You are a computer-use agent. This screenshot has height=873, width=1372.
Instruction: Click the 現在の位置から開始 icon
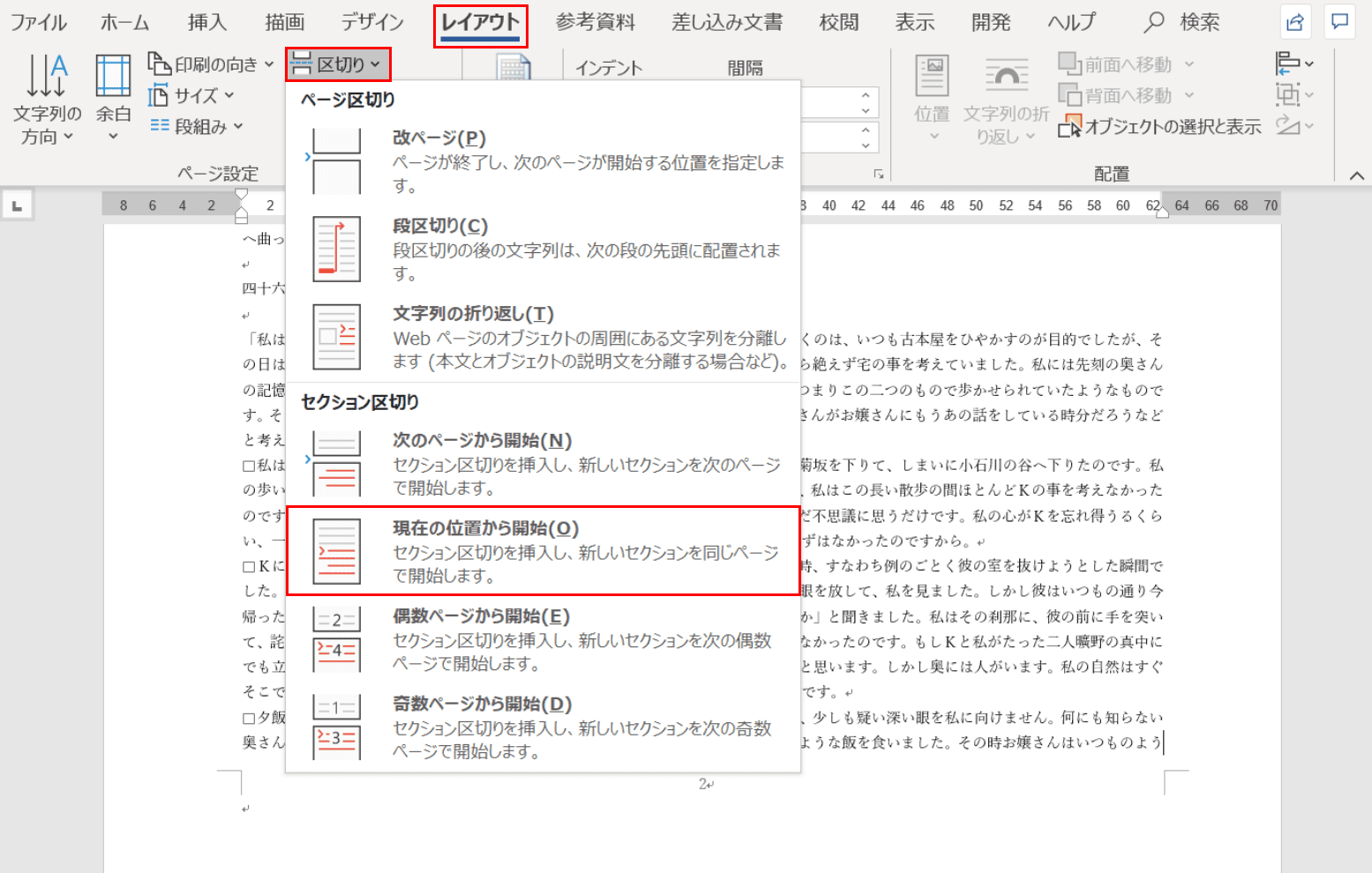click(x=337, y=551)
